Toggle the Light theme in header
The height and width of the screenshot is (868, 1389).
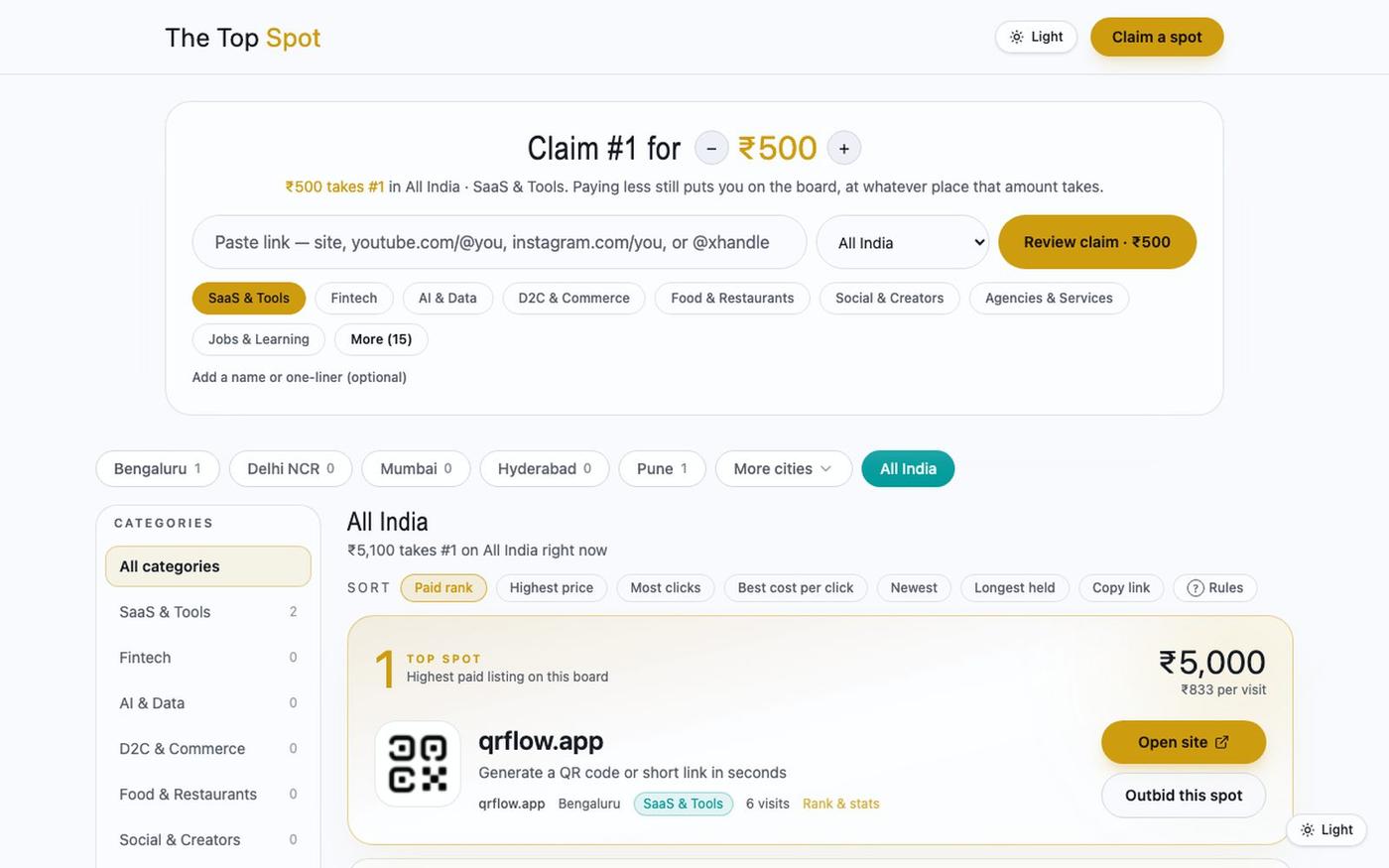pyautogui.click(x=1036, y=37)
